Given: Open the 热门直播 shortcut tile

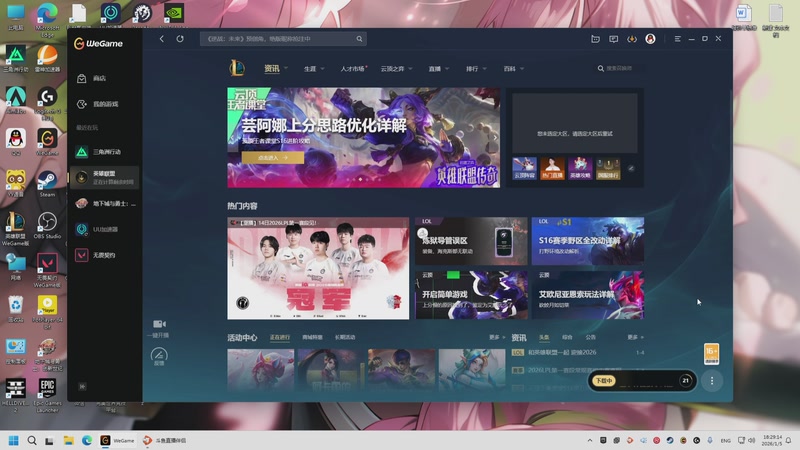Looking at the screenshot, I should [552, 168].
